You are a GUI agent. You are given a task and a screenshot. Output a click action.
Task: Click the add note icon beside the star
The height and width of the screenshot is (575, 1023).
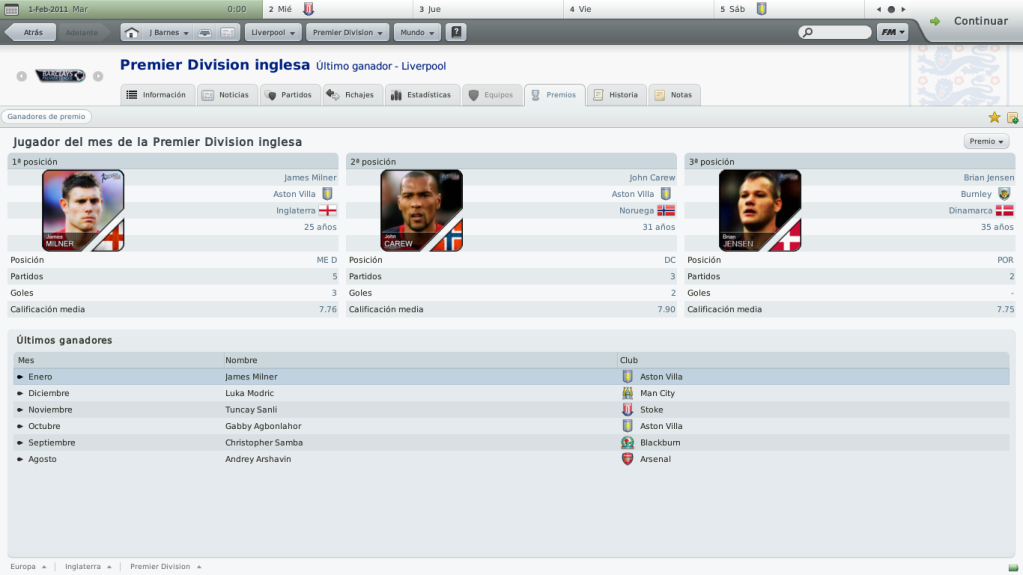point(1013,117)
